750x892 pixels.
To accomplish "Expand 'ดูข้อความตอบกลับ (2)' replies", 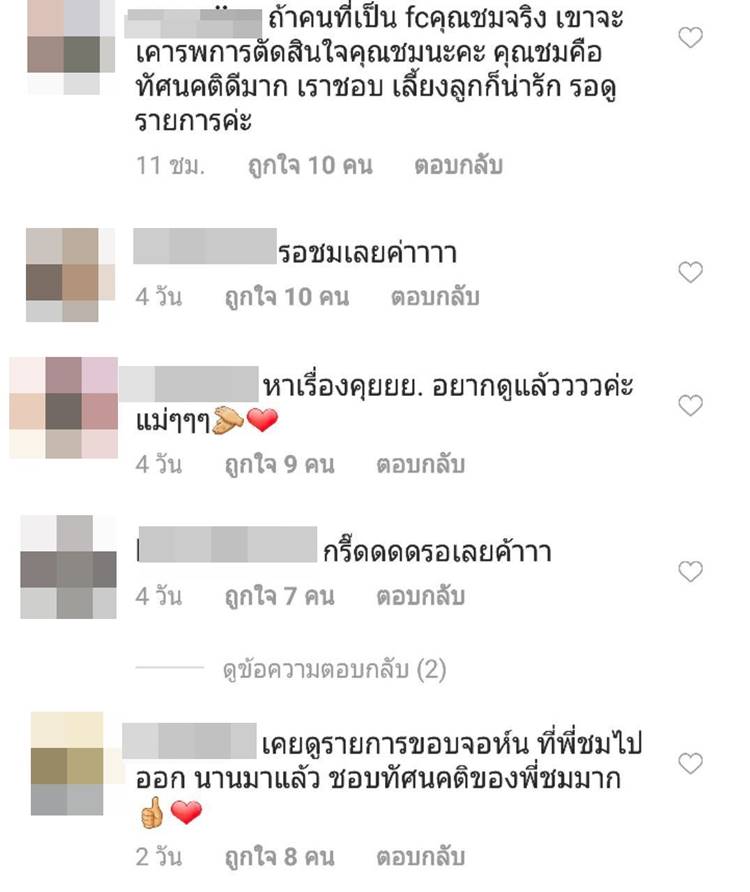I will [334, 670].
